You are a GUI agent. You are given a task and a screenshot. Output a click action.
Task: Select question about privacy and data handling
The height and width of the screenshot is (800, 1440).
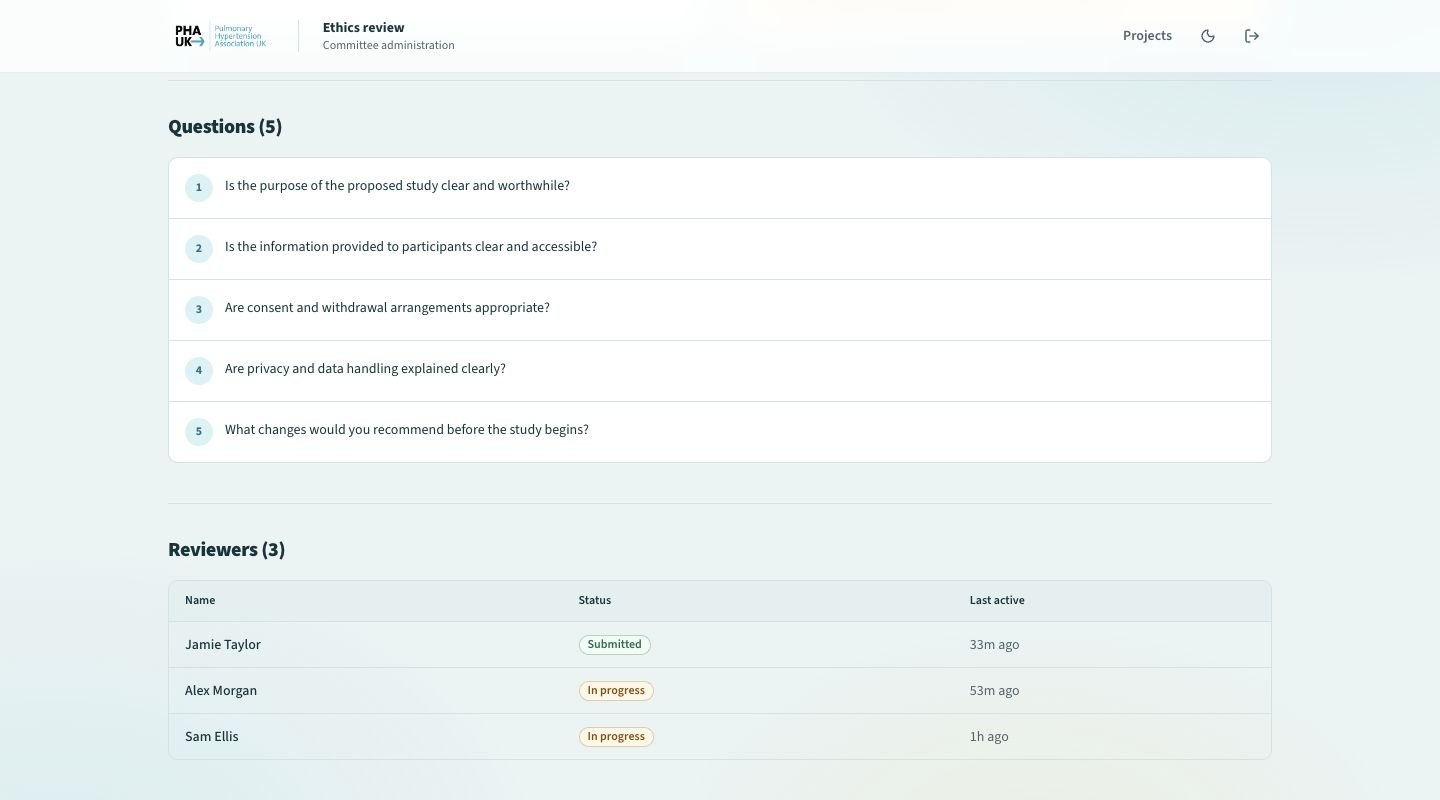(x=720, y=371)
